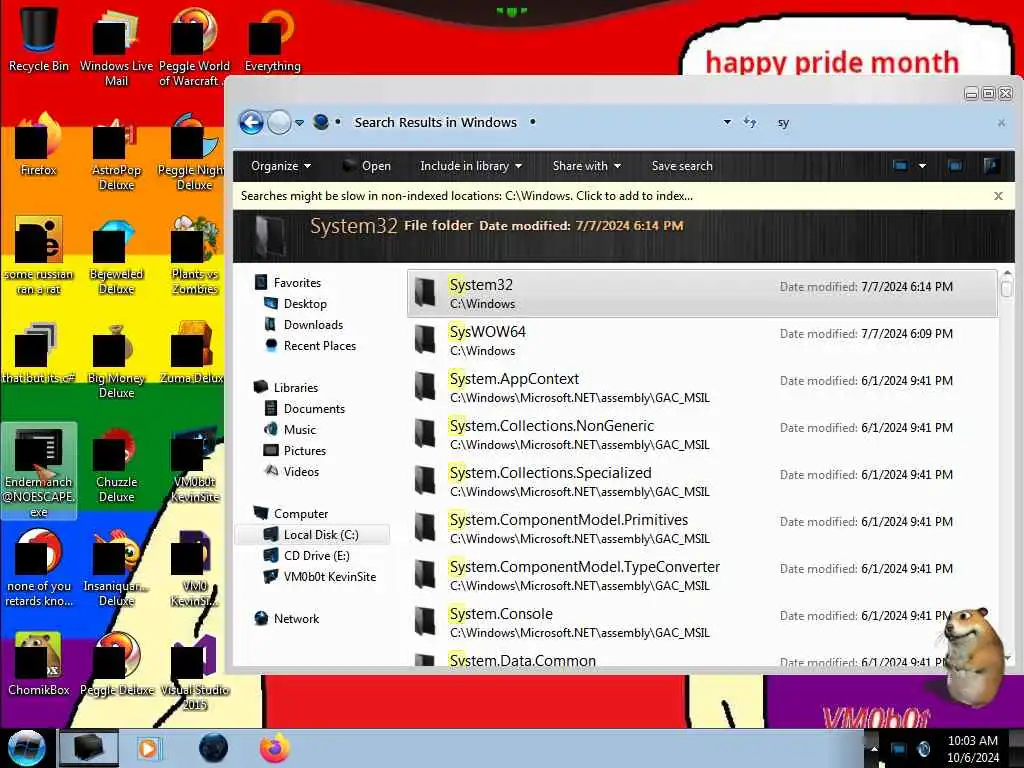Screen dimensions: 1024x768
Task: Select the 'Search Results in Windows' breadcrumb
Action: (435, 122)
